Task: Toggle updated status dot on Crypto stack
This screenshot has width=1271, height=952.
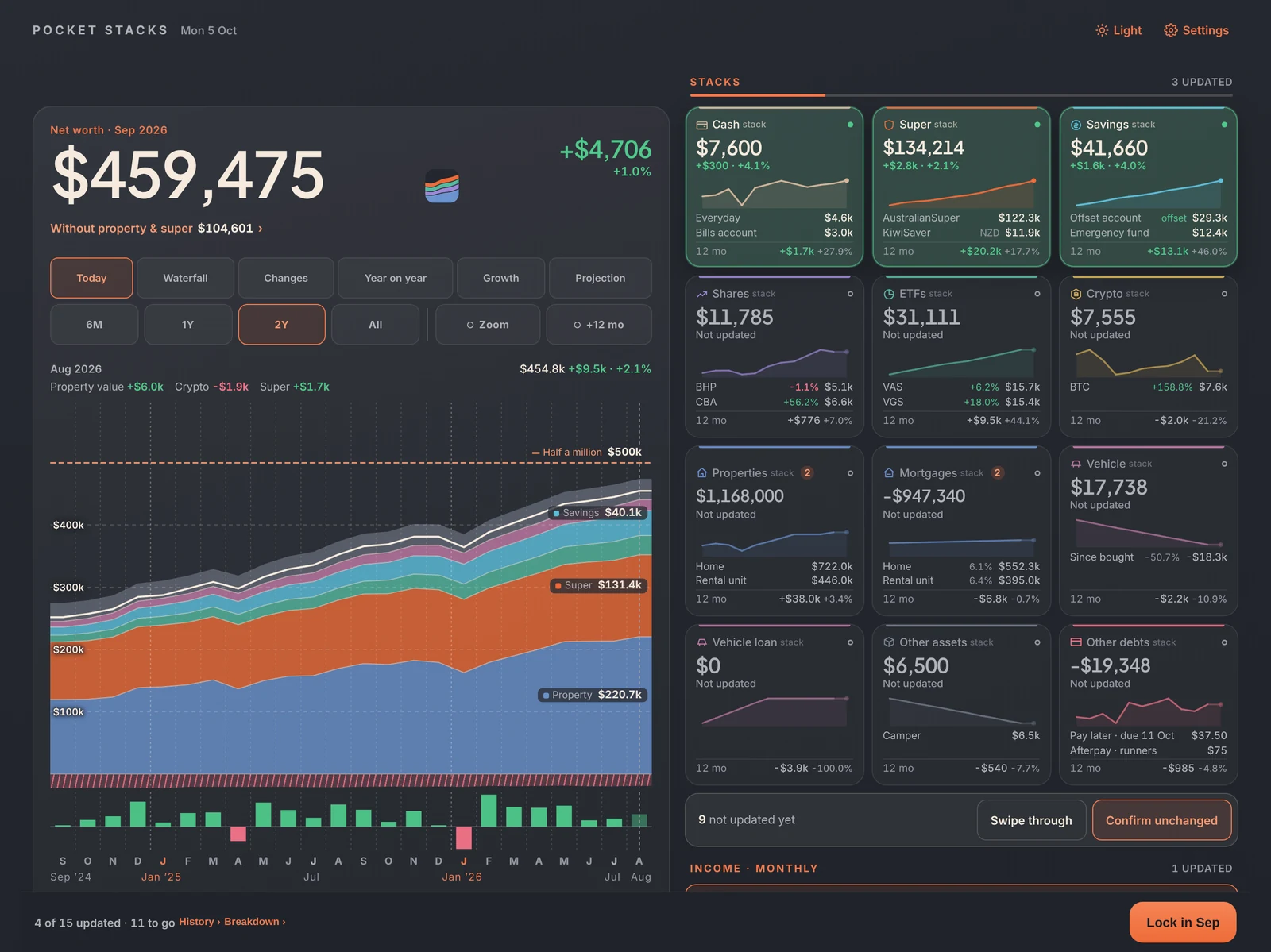Action: 1224,294
